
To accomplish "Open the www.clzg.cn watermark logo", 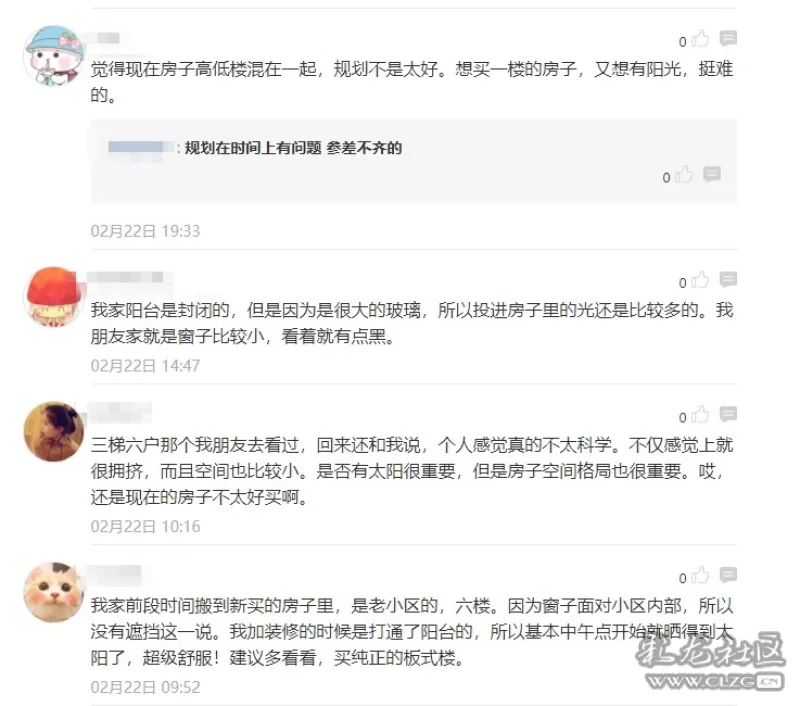I will tap(712, 662).
